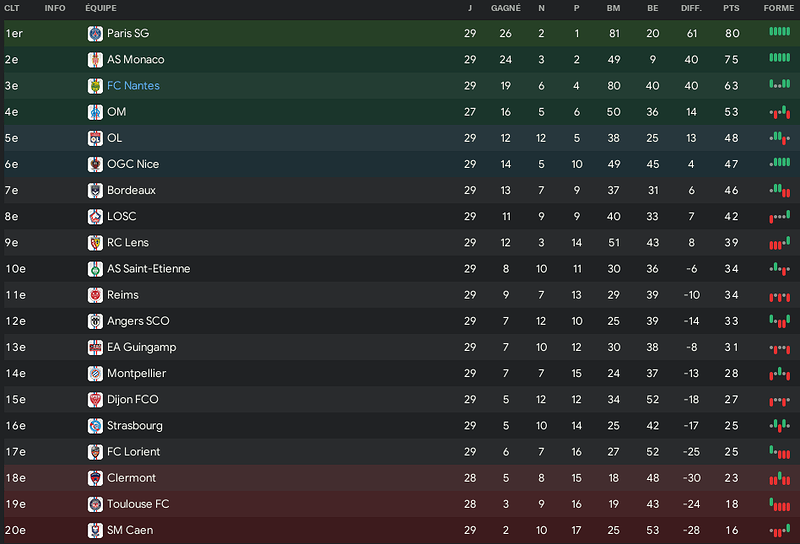Sort table by ÉQUIPE column header
This screenshot has height=544, width=800.
tap(101, 8)
